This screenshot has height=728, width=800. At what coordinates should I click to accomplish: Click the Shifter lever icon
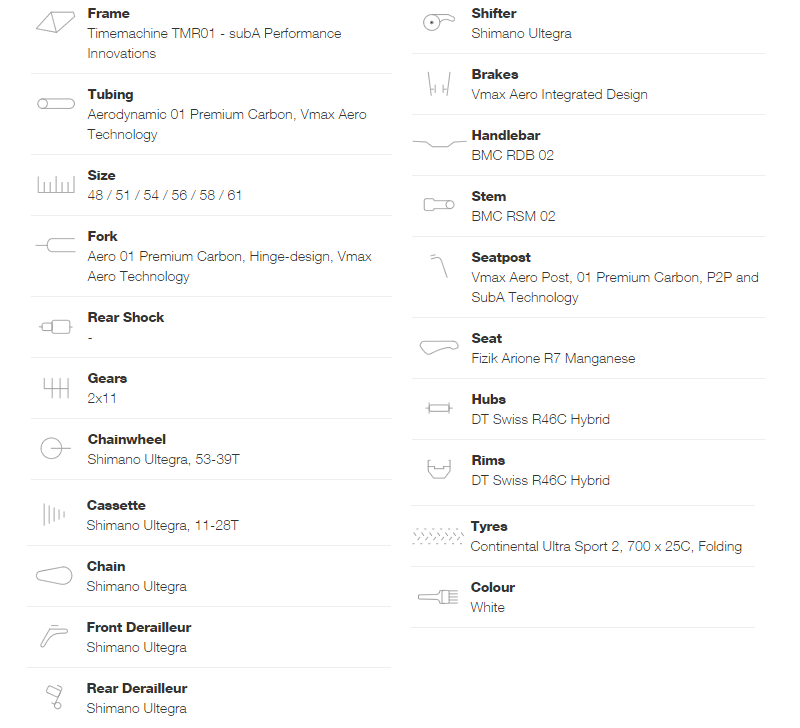[x=439, y=22]
